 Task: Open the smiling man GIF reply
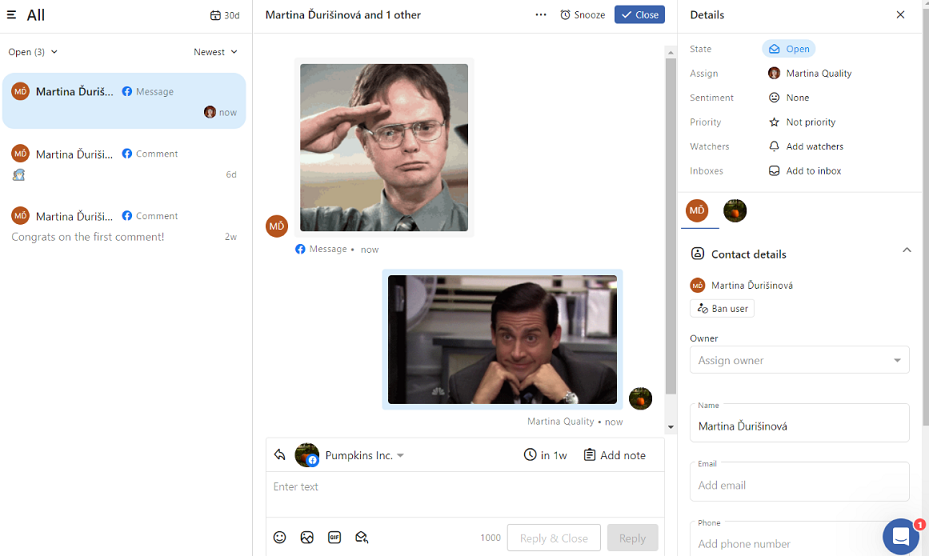pos(502,340)
